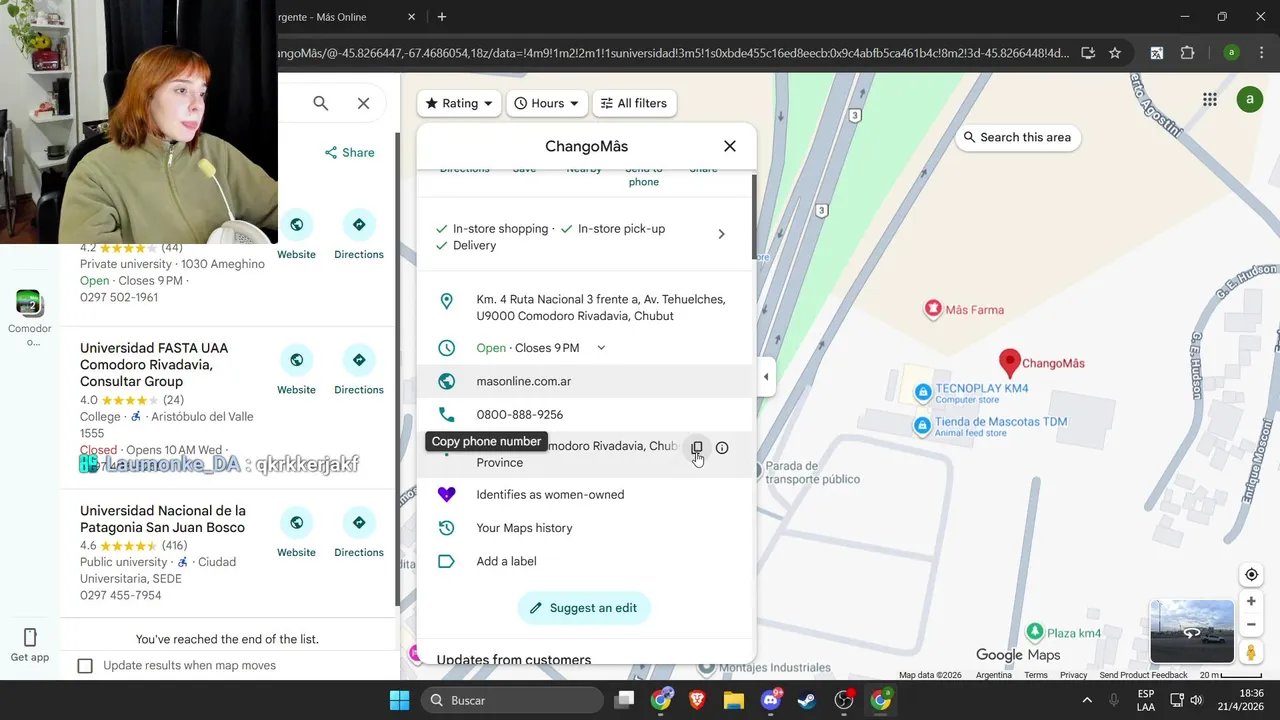Clear the search with the X icon
This screenshot has width=1280, height=720.
point(363,103)
